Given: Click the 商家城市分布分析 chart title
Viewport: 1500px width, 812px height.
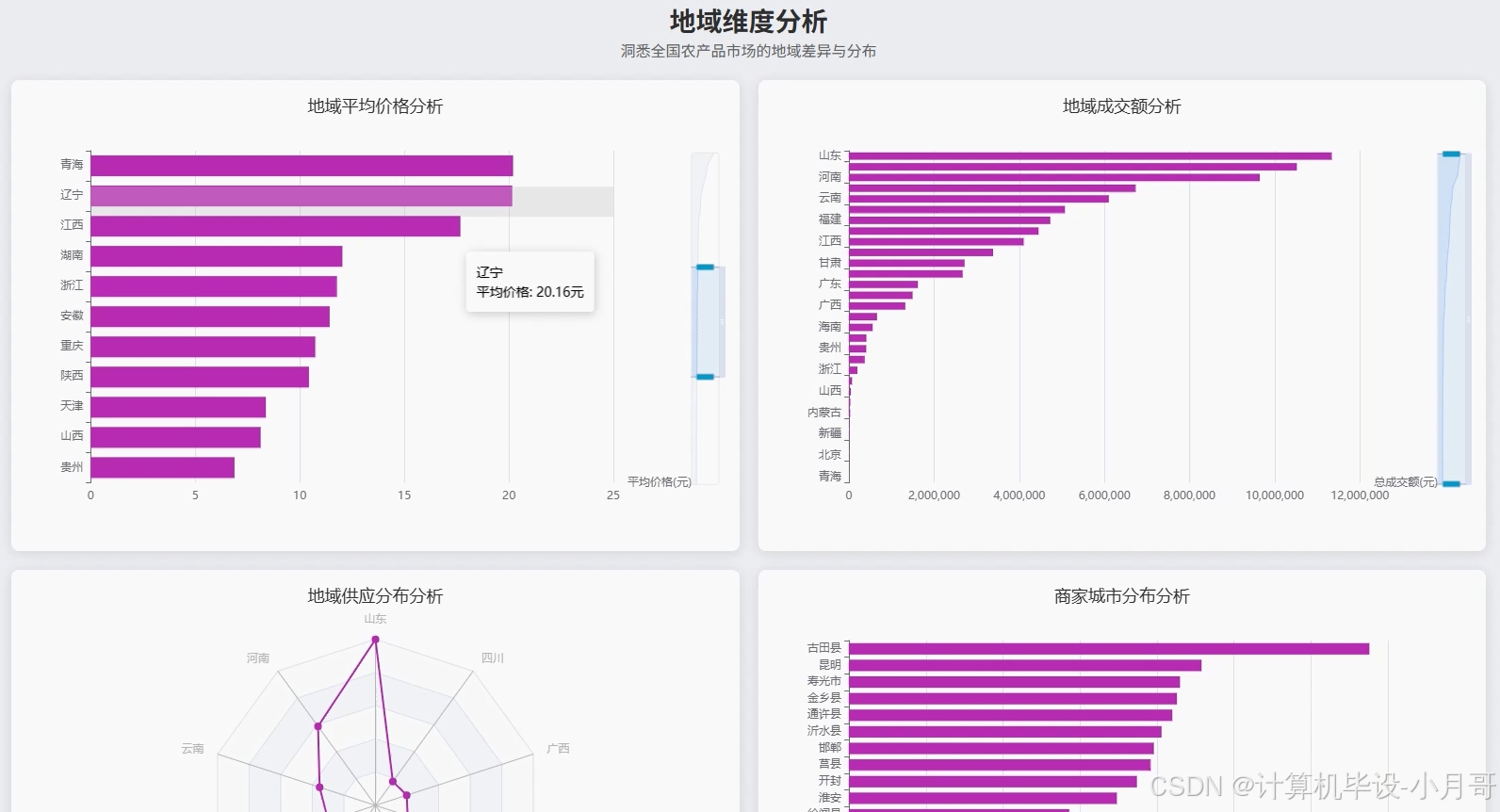Looking at the screenshot, I should tap(1121, 596).
